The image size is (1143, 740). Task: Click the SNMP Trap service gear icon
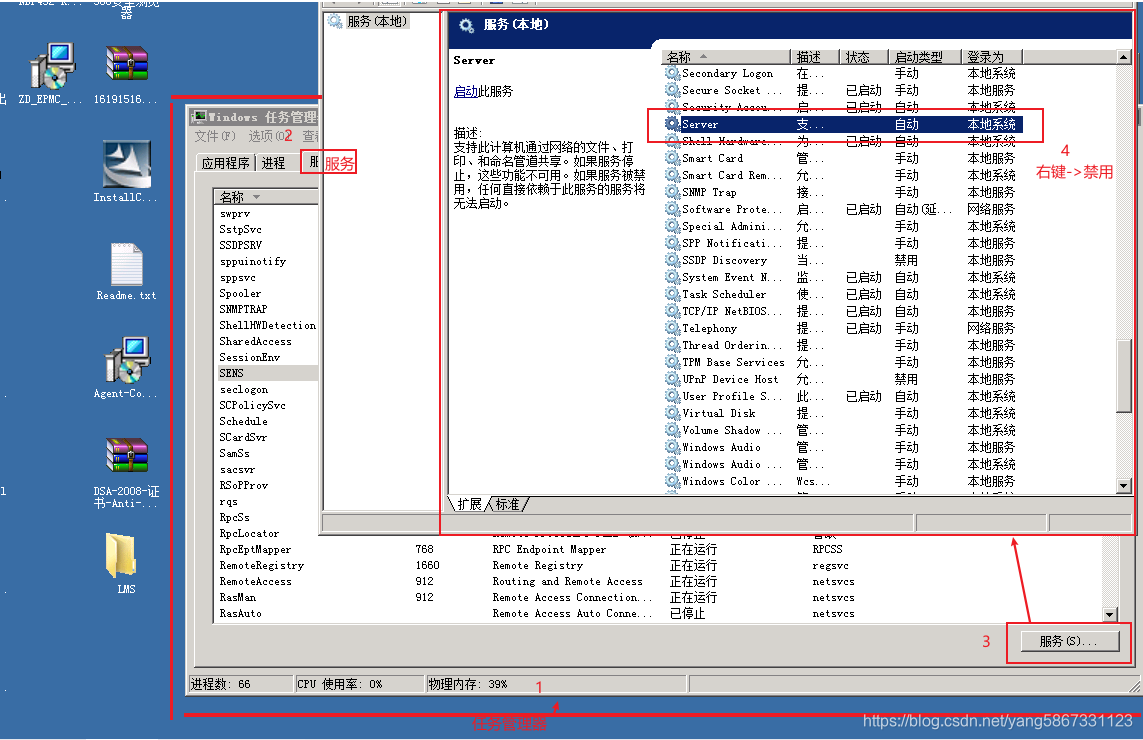(671, 192)
